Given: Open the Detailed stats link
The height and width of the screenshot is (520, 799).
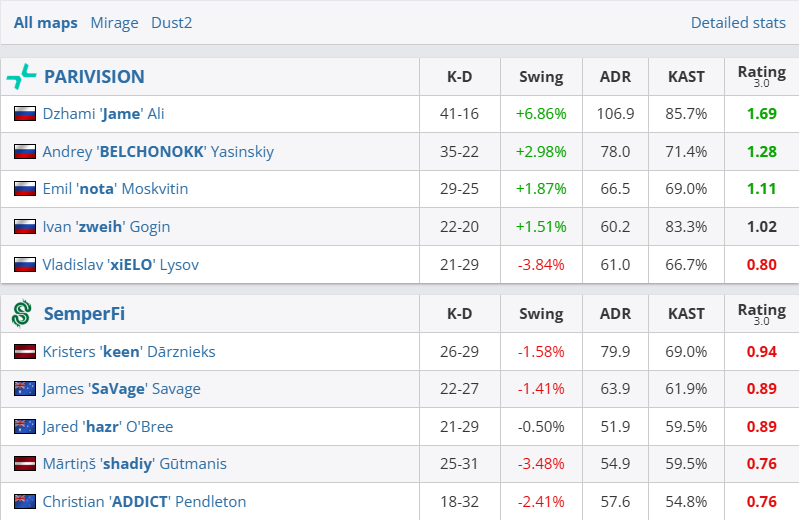Looking at the screenshot, I should click(738, 23).
